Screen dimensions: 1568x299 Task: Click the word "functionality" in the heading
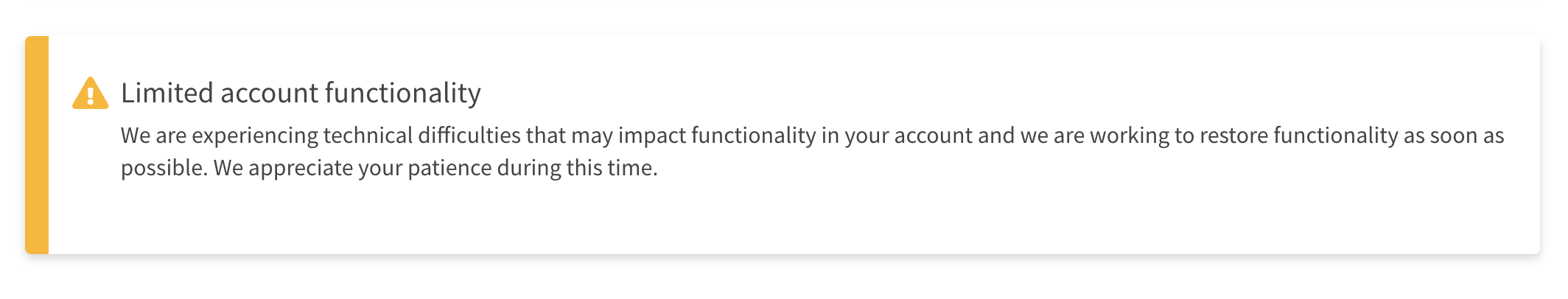403,94
